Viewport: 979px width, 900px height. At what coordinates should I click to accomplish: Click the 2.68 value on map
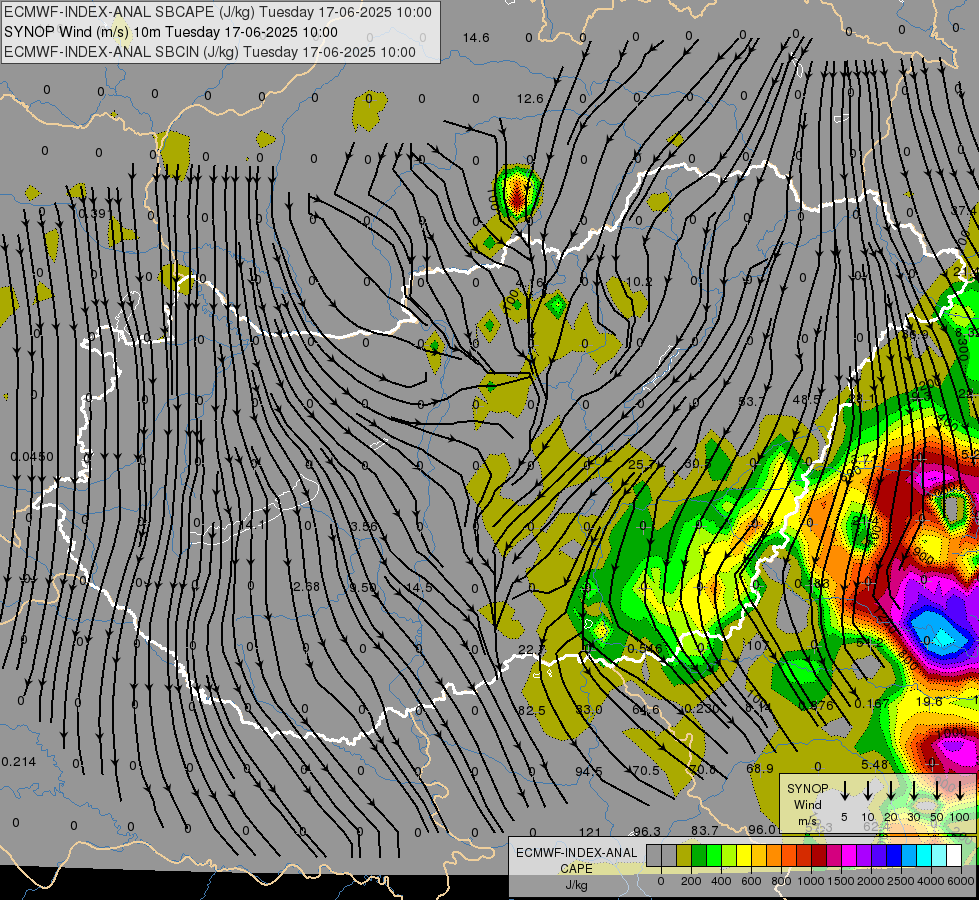[307, 586]
